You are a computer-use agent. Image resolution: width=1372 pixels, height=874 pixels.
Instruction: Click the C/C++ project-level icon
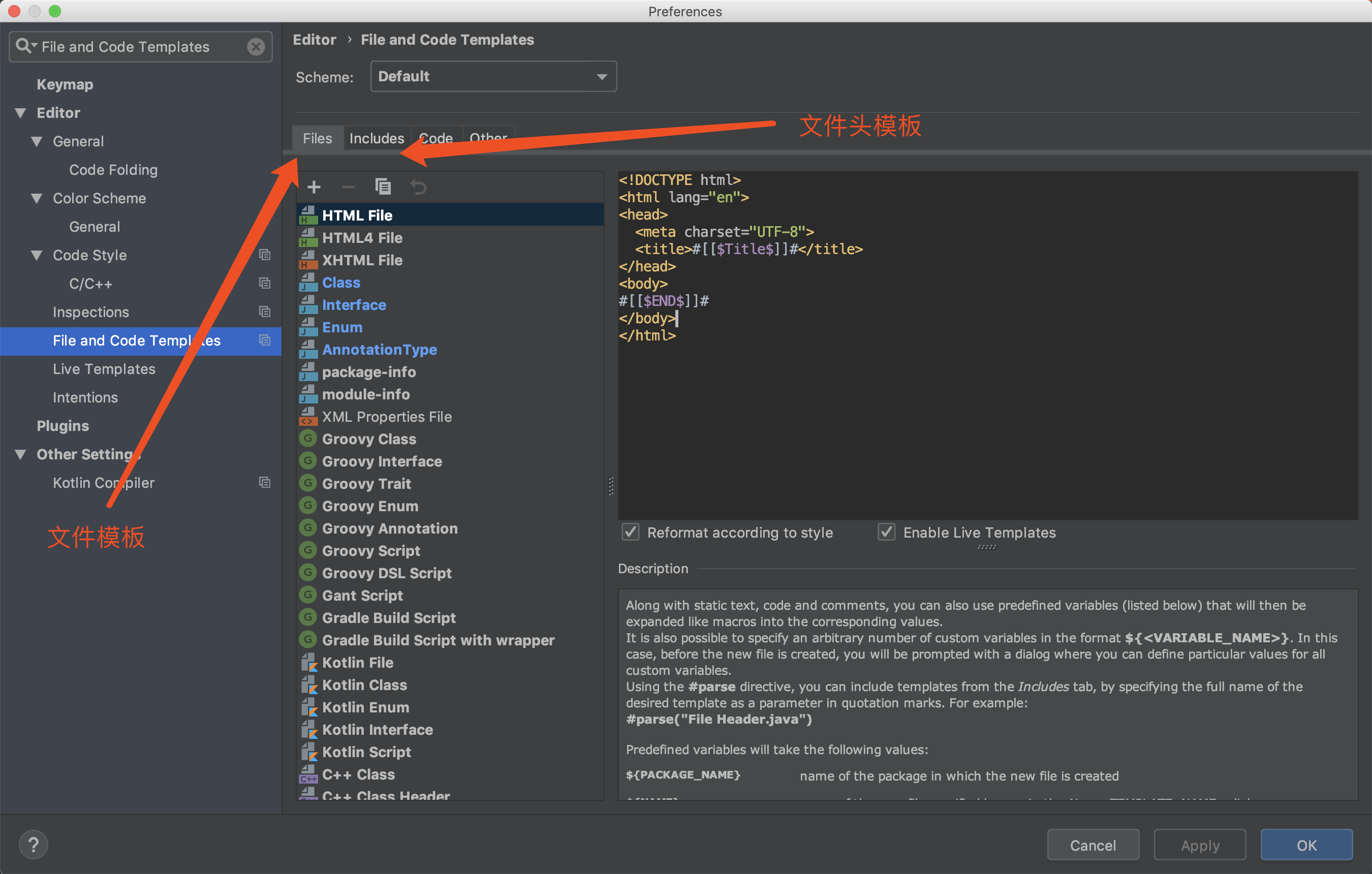[x=264, y=283]
